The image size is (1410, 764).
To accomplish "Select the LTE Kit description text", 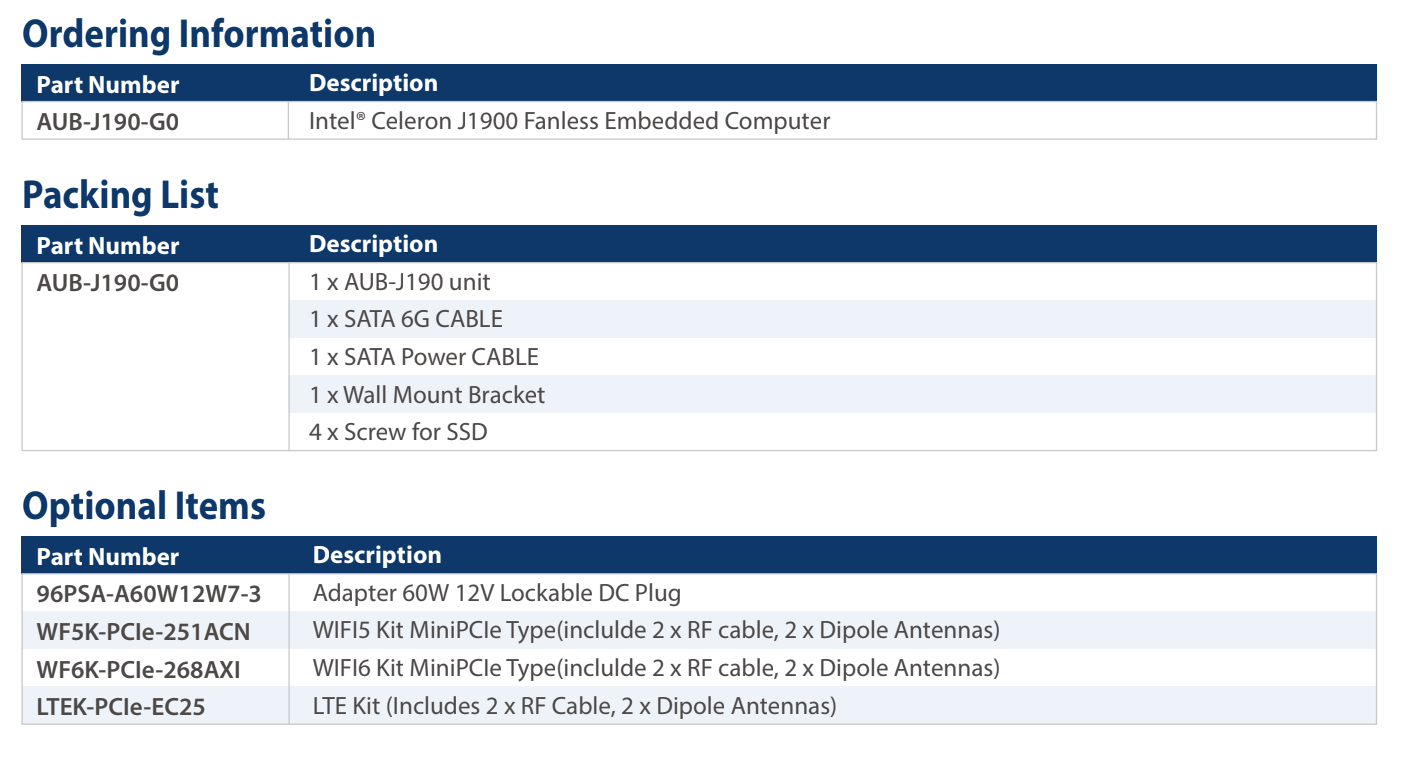I will 574,706.
